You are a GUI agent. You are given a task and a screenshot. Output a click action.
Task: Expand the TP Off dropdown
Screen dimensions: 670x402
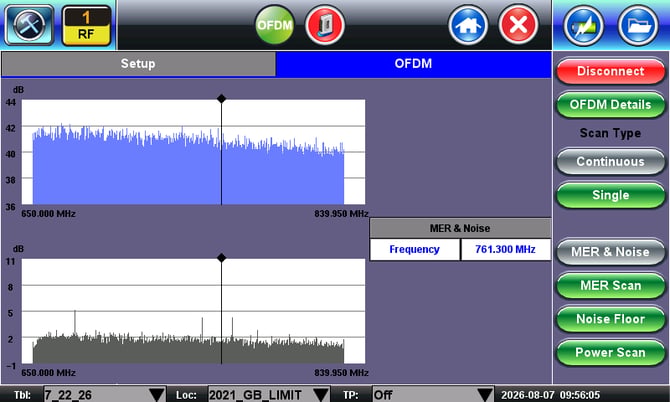433,395
